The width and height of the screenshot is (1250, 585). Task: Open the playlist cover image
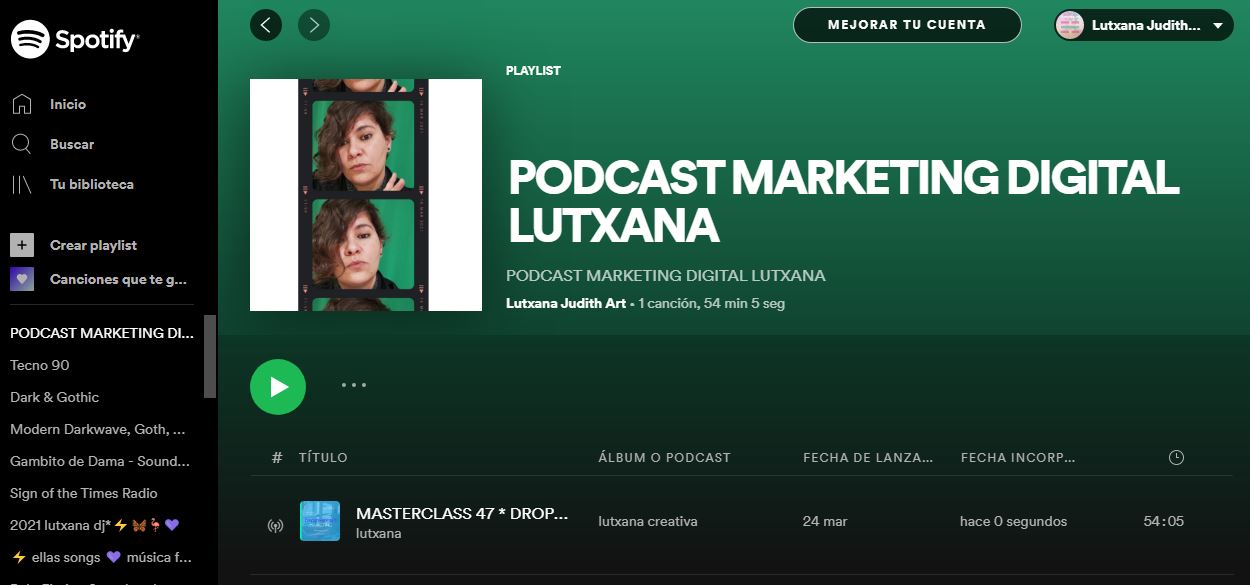[x=366, y=195]
